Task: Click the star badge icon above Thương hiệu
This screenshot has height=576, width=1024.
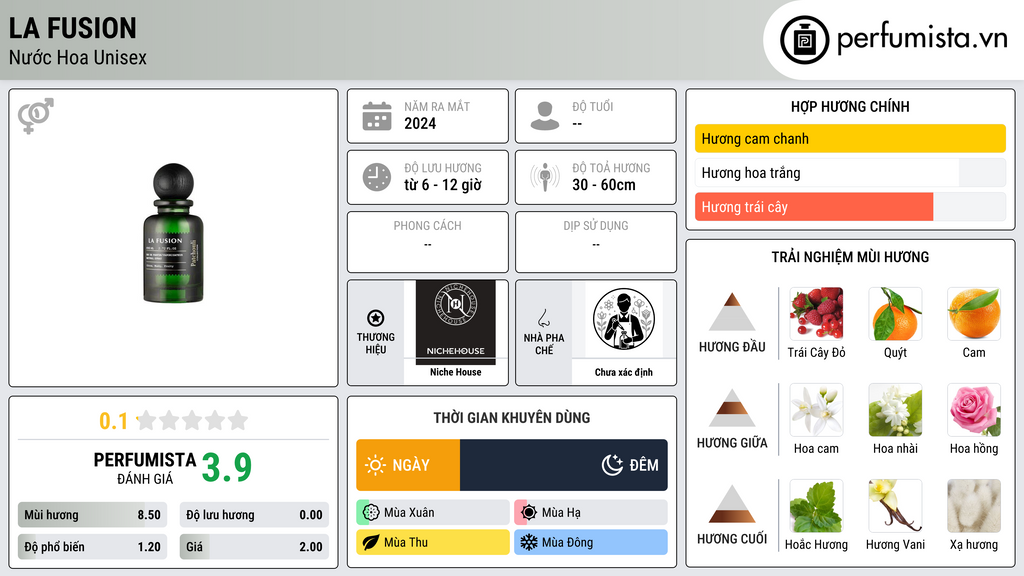Action: (x=376, y=318)
